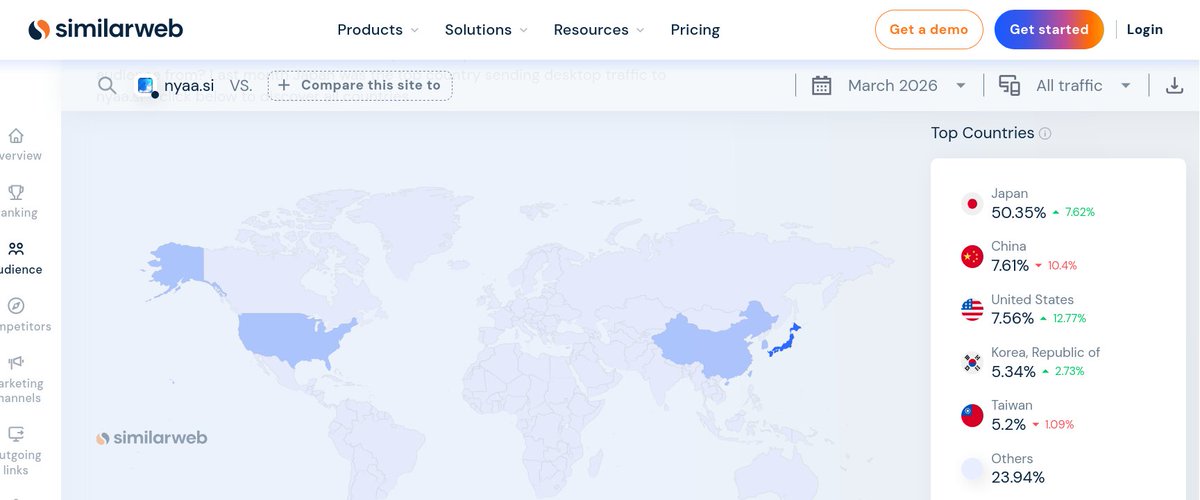Click the Korea, Republic of label
Screen dimensions: 1200x500
1045,352
